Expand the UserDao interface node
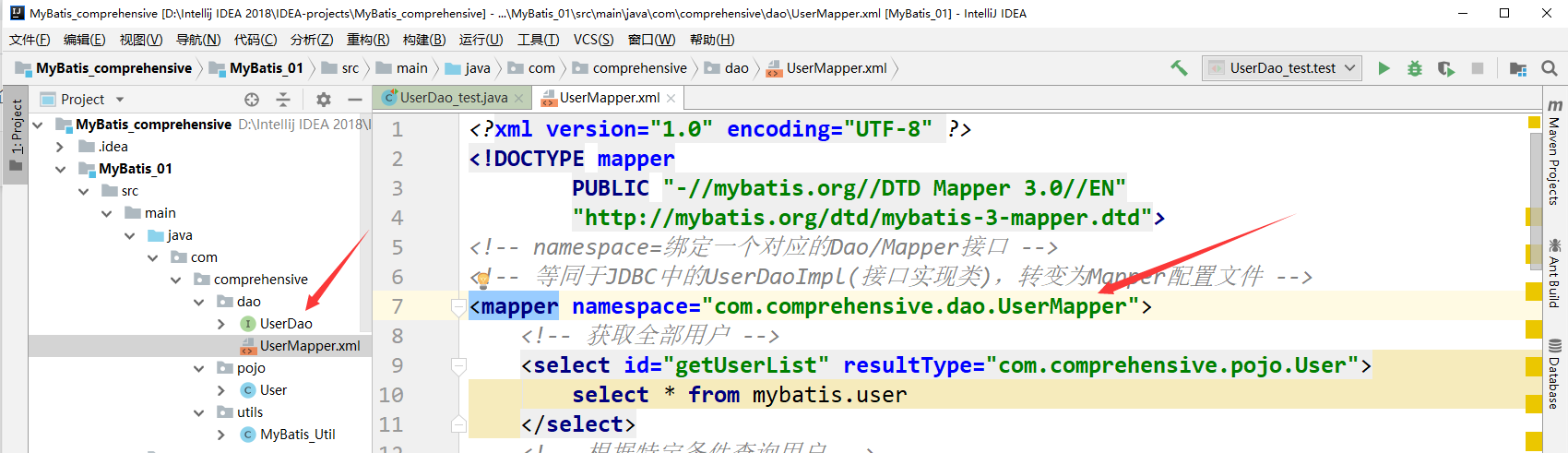1568x453 pixels. tap(221, 324)
